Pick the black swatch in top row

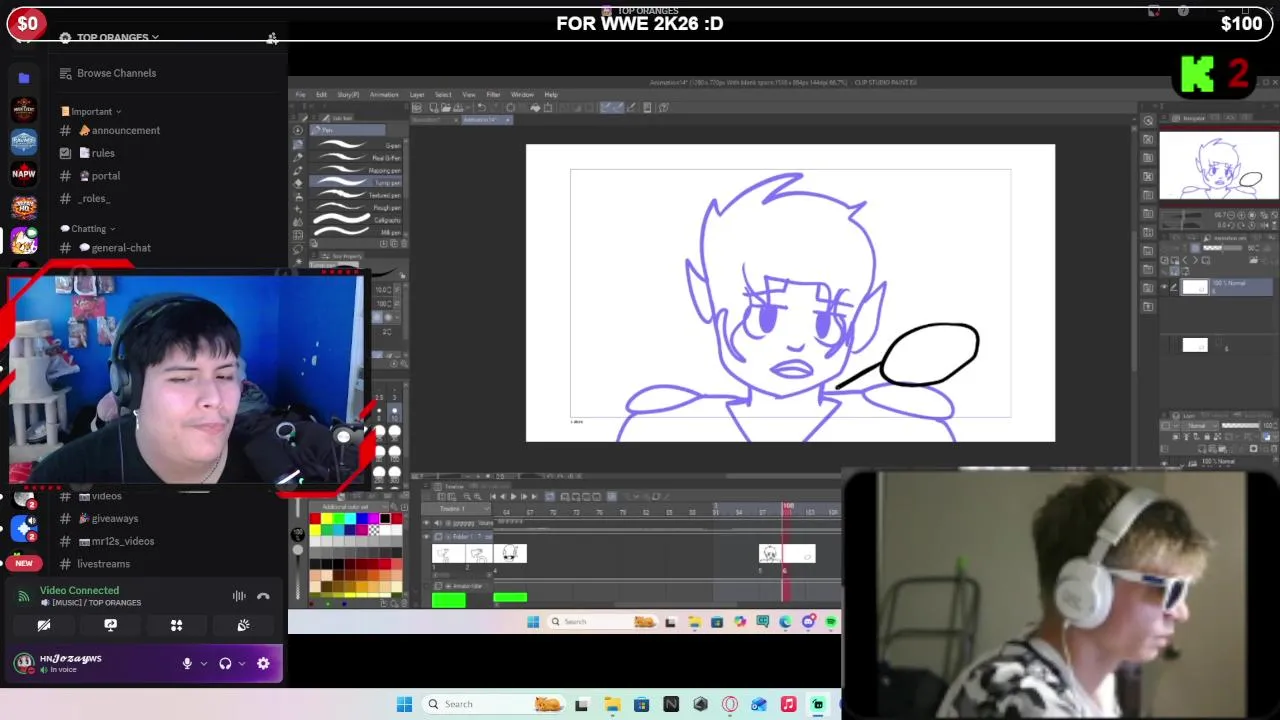coord(385,519)
